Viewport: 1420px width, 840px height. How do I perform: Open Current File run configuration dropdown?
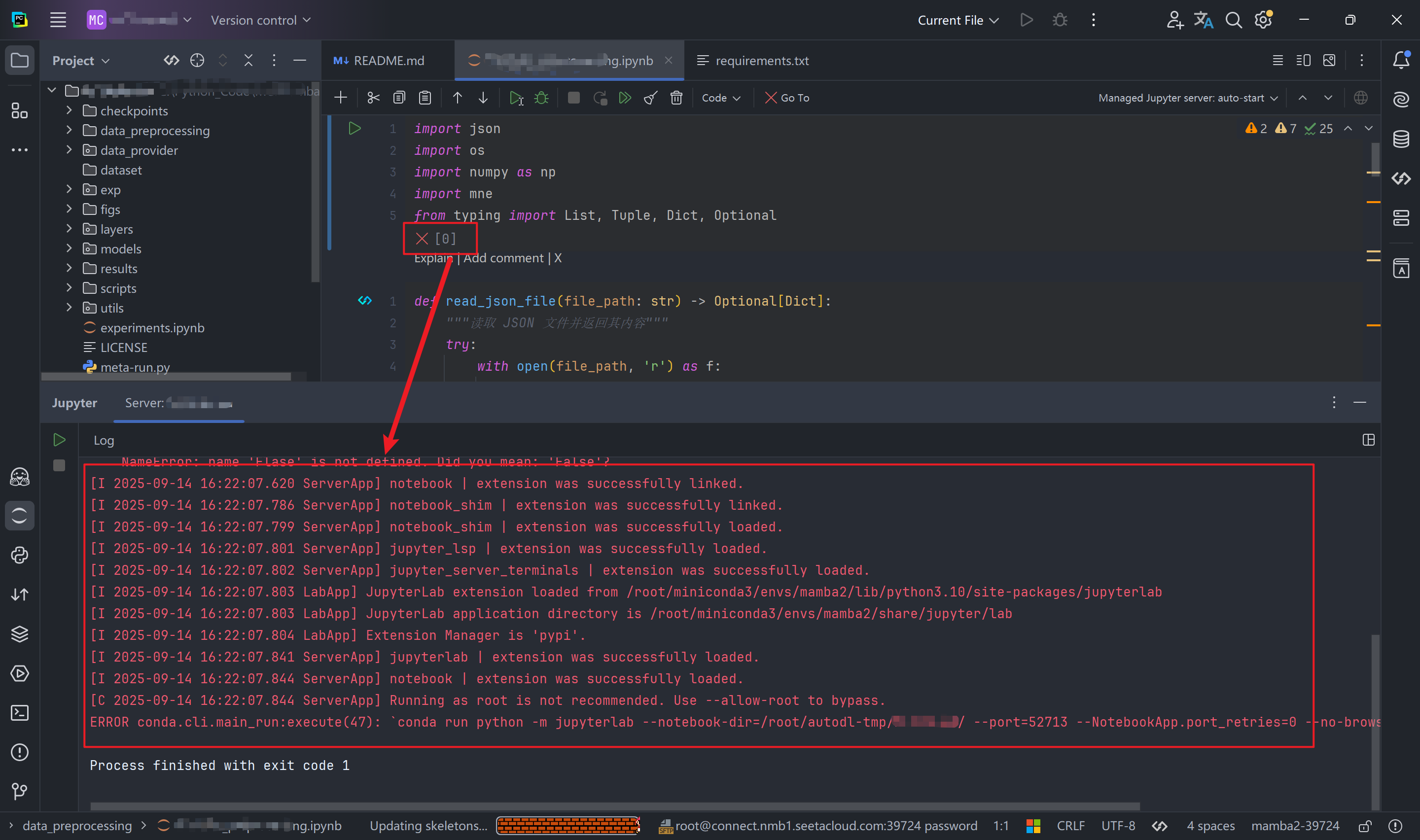[958, 20]
